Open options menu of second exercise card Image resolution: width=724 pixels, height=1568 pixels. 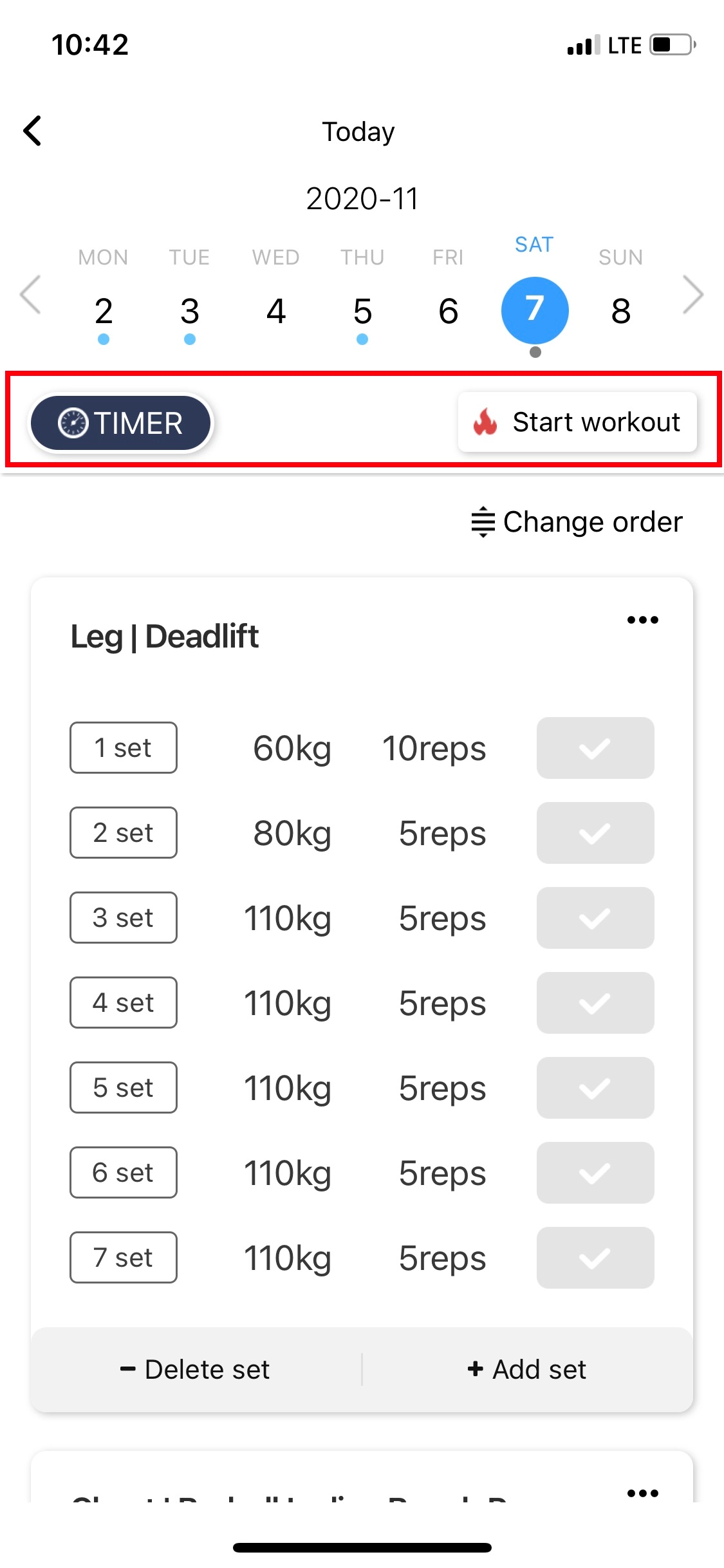pos(642,1493)
